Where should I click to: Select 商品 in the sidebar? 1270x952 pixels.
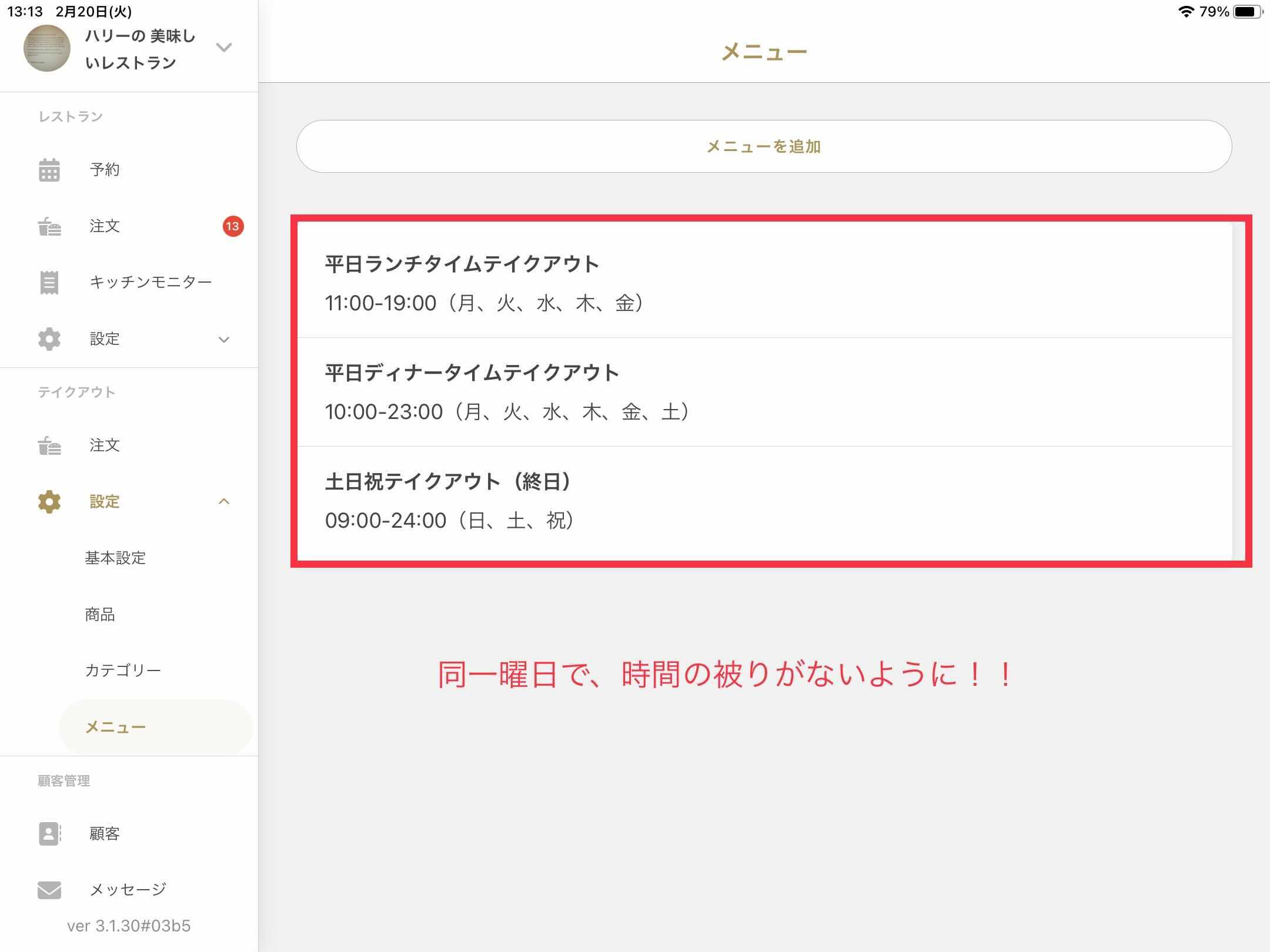[100, 614]
